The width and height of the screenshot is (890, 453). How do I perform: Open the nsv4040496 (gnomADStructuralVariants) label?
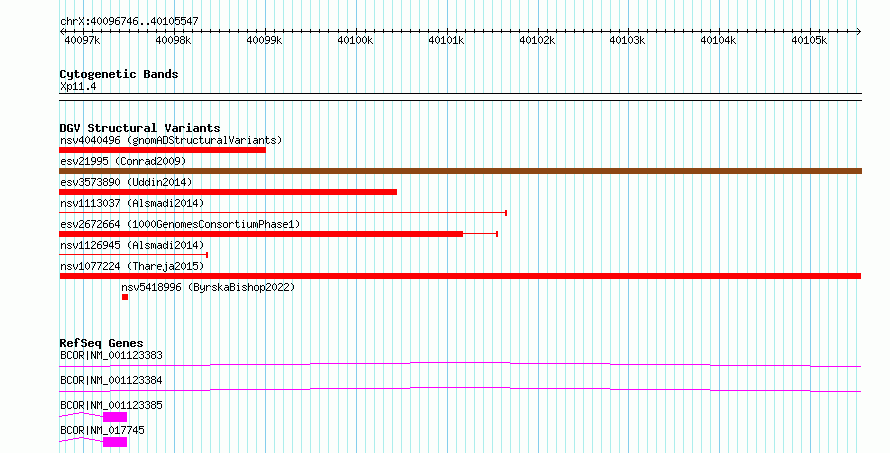click(x=171, y=140)
